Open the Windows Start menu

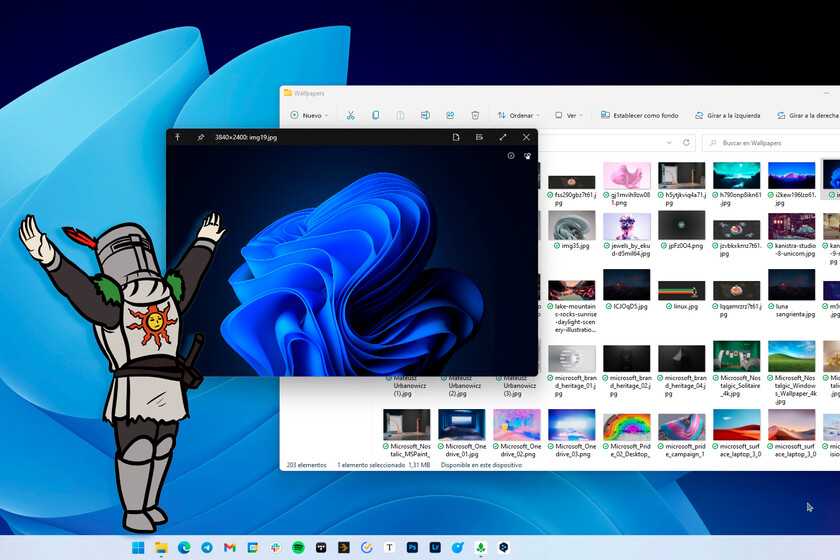click(x=138, y=547)
